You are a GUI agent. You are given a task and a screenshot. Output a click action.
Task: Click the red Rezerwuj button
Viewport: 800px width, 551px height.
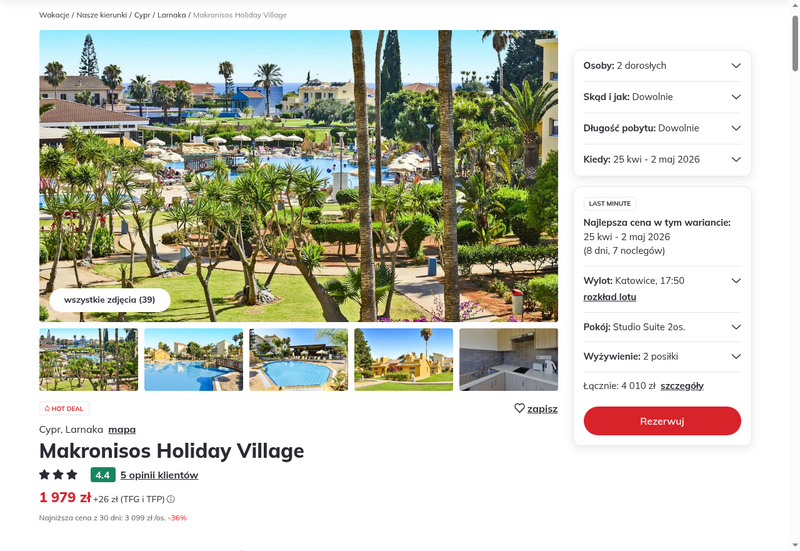pos(662,421)
